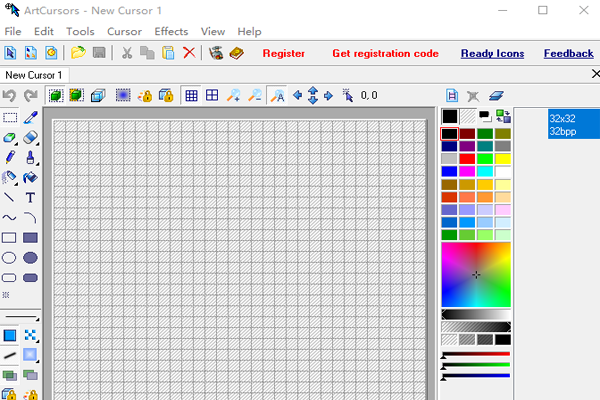Select the rectangular selection marquee tool

coord(10,117)
